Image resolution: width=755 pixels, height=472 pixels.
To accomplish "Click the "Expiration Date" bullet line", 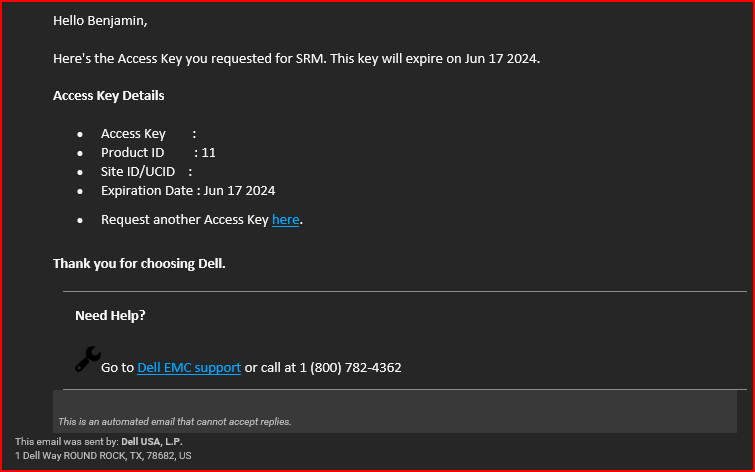I will (188, 191).
